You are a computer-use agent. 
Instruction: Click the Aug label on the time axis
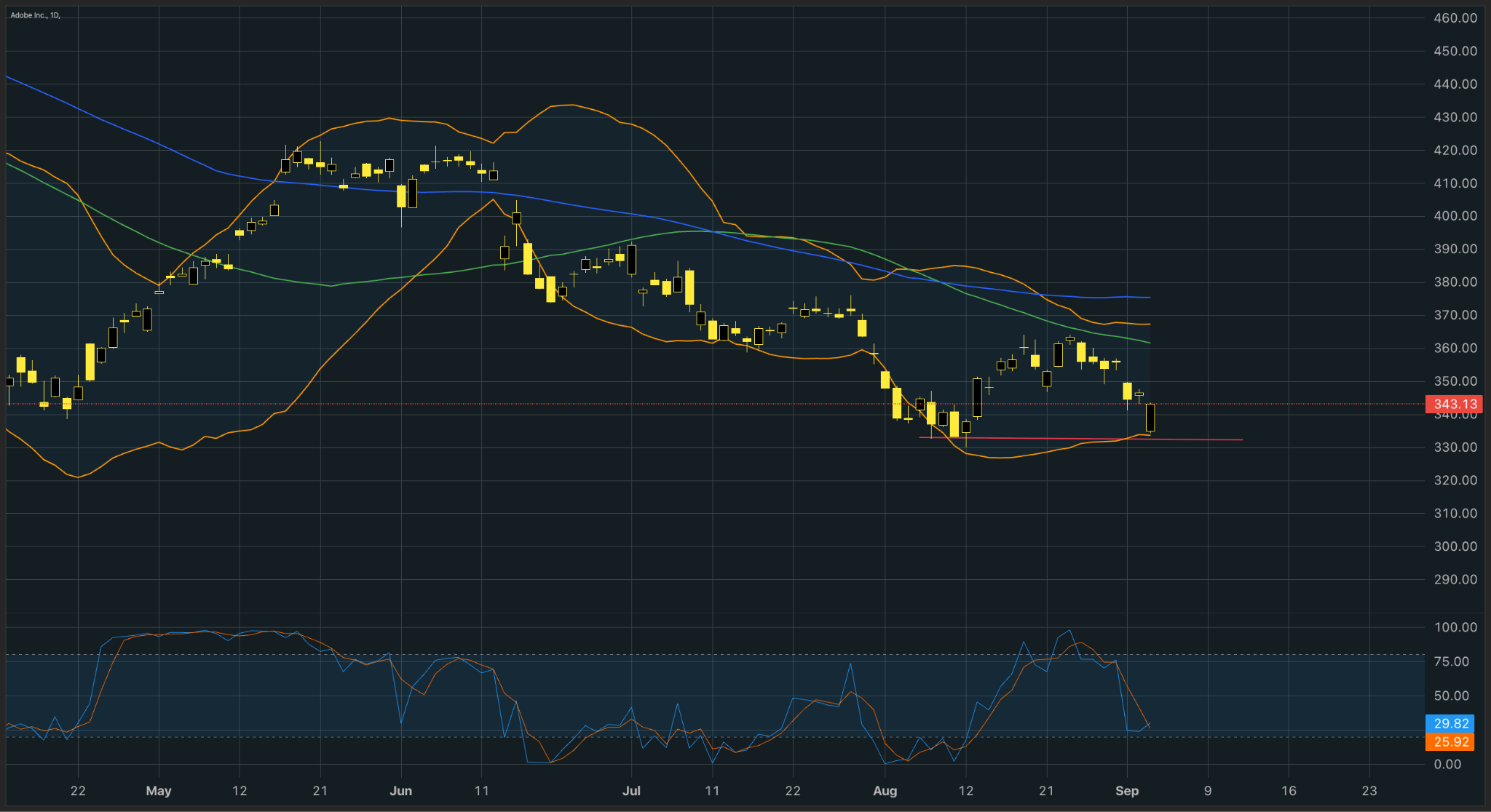coord(885,791)
